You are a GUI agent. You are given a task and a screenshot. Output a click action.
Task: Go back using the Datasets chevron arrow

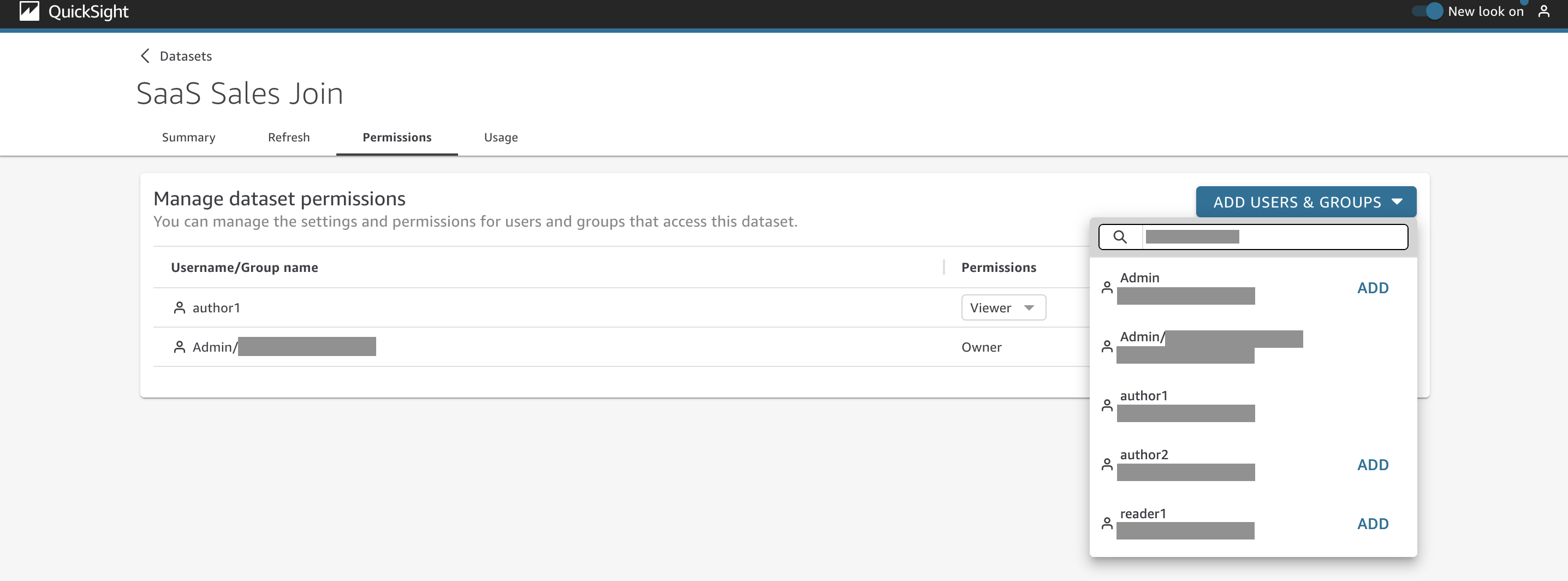click(x=145, y=56)
